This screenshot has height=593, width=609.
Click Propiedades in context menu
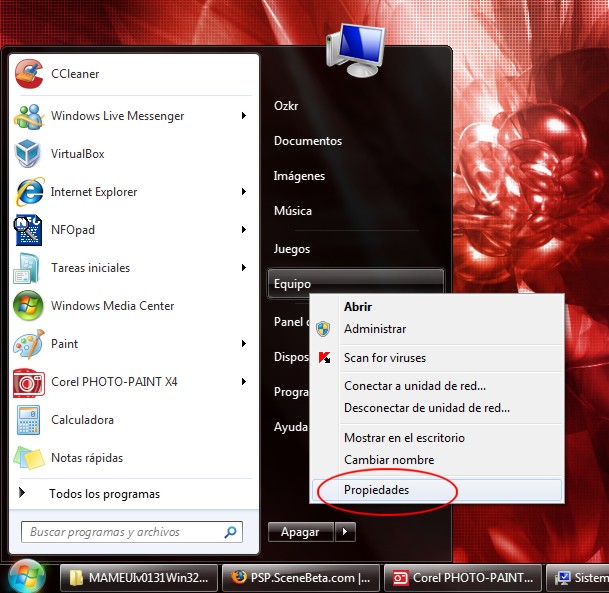coord(437,490)
